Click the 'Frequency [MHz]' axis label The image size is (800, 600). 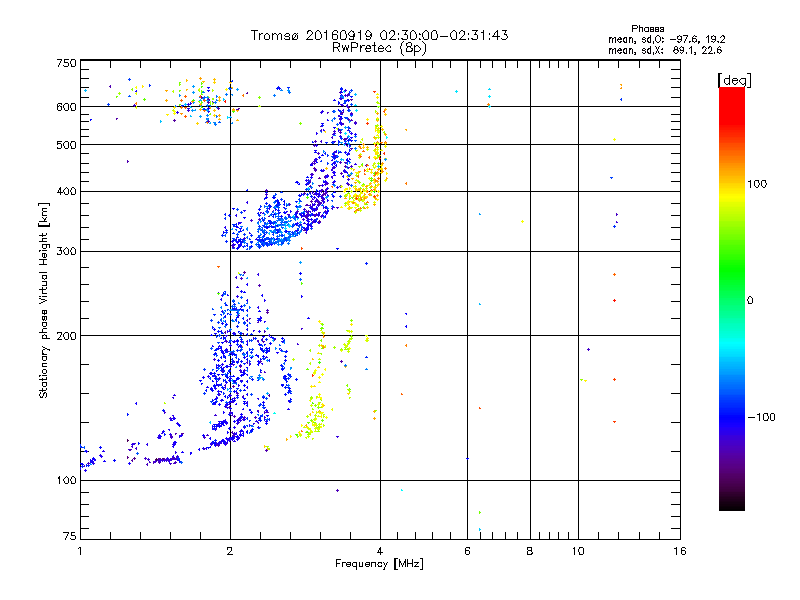[379, 564]
